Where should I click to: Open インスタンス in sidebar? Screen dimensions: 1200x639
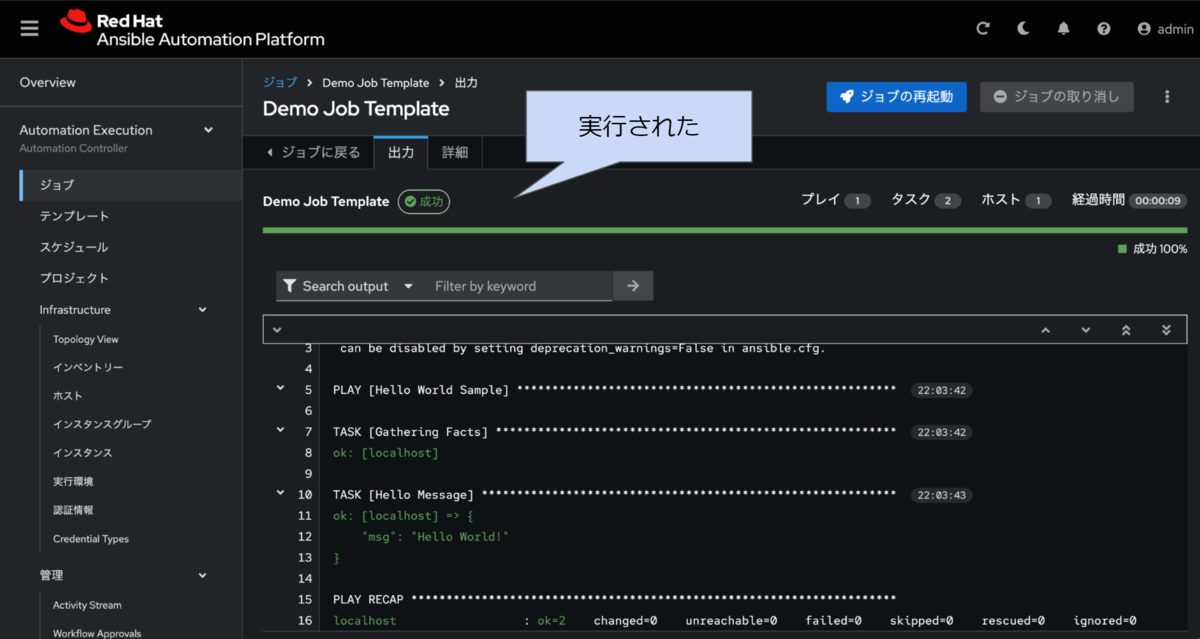(83, 453)
